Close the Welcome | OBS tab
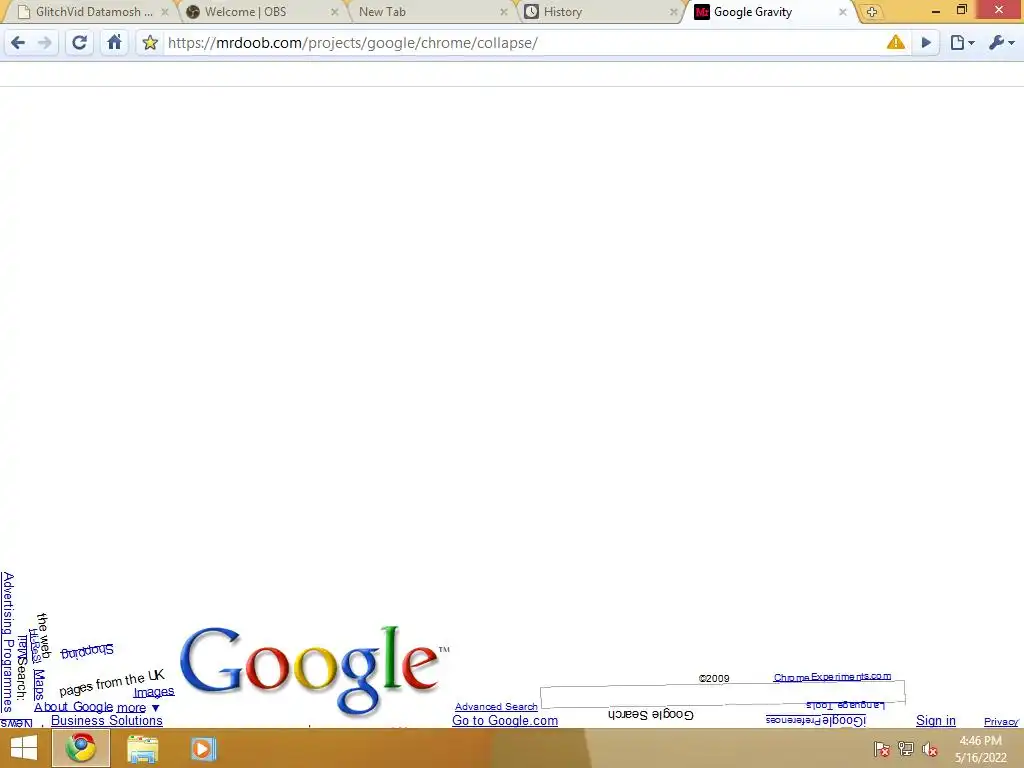 [x=334, y=12]
